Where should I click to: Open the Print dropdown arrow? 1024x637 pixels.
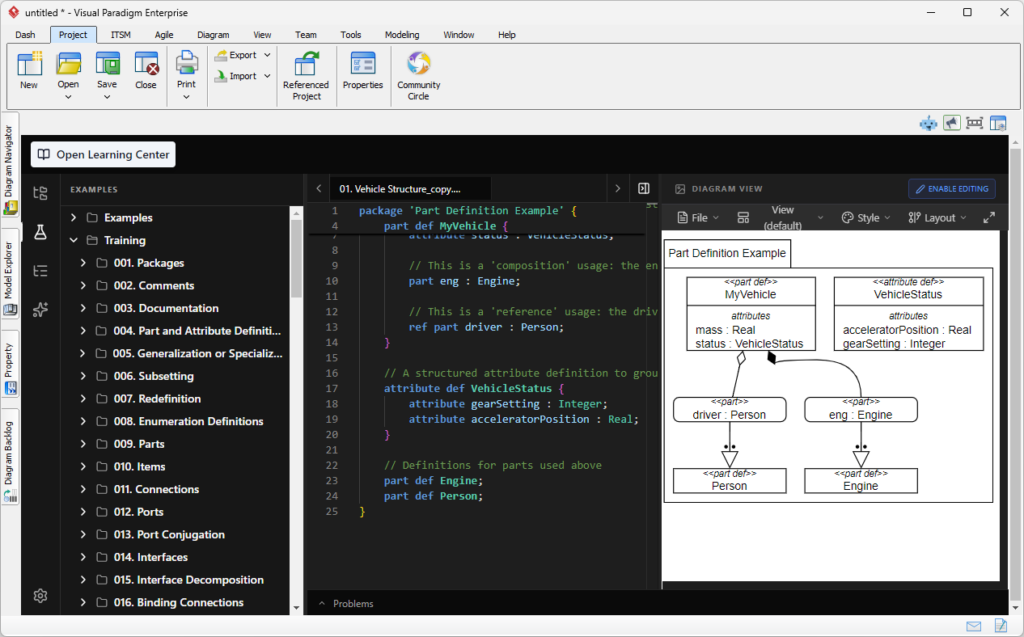click(186, 97)
